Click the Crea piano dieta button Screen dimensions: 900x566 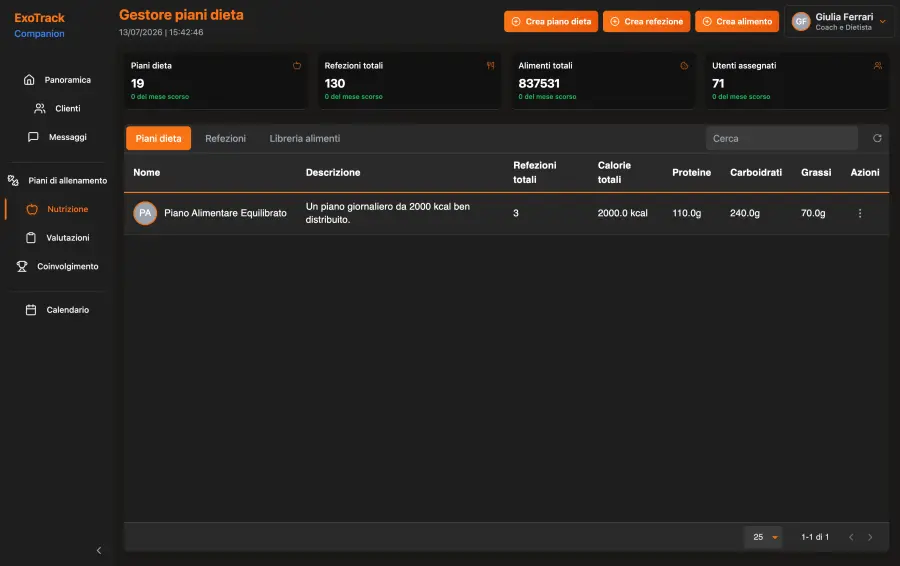551,22
